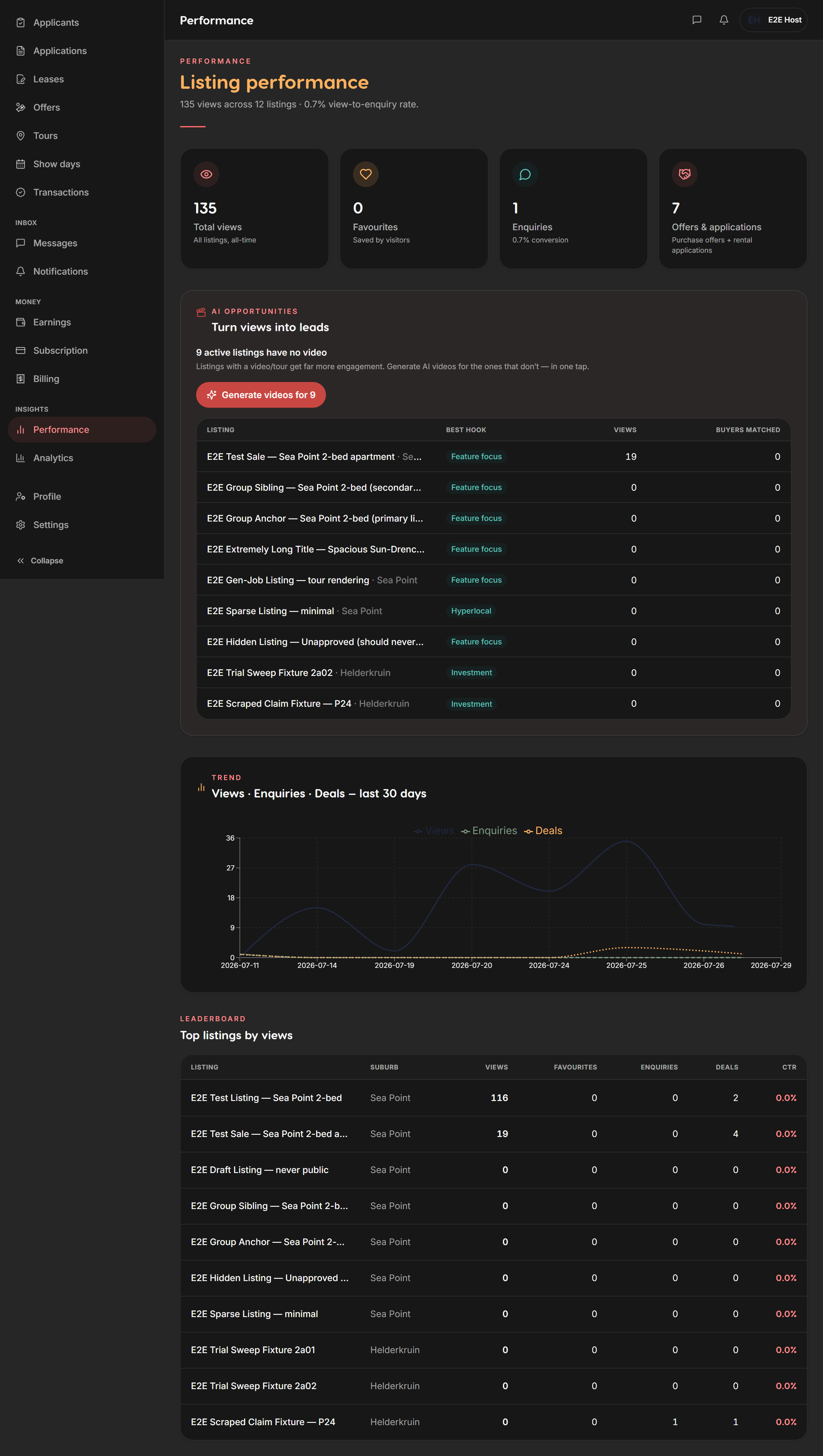Click Generate videos for 9 button
This screenshot has height=1456, width=823.
(x=261, y=395)
